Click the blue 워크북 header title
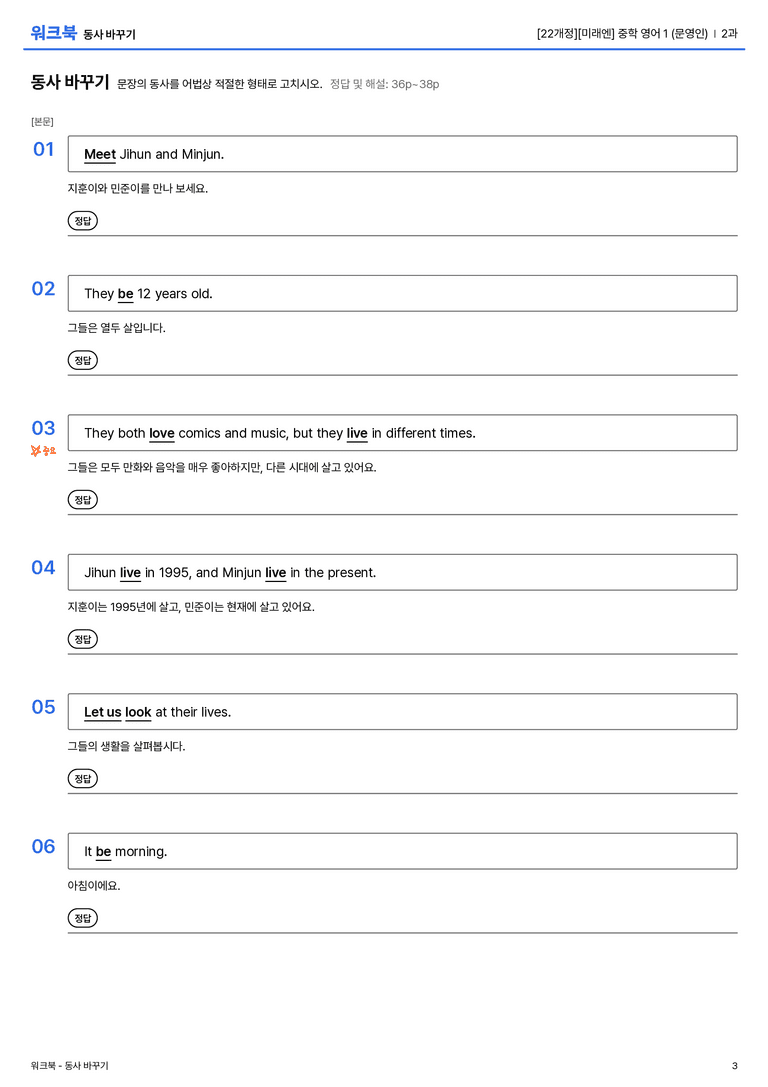768x1087 pixels. click(x=53, y=33)
